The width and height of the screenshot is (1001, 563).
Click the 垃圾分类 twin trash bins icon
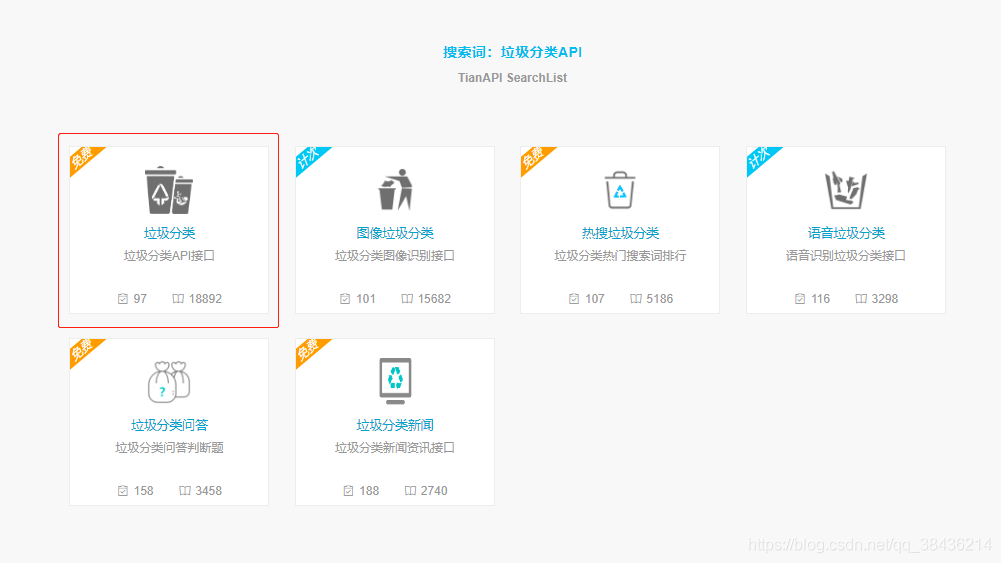coord(169,190)
